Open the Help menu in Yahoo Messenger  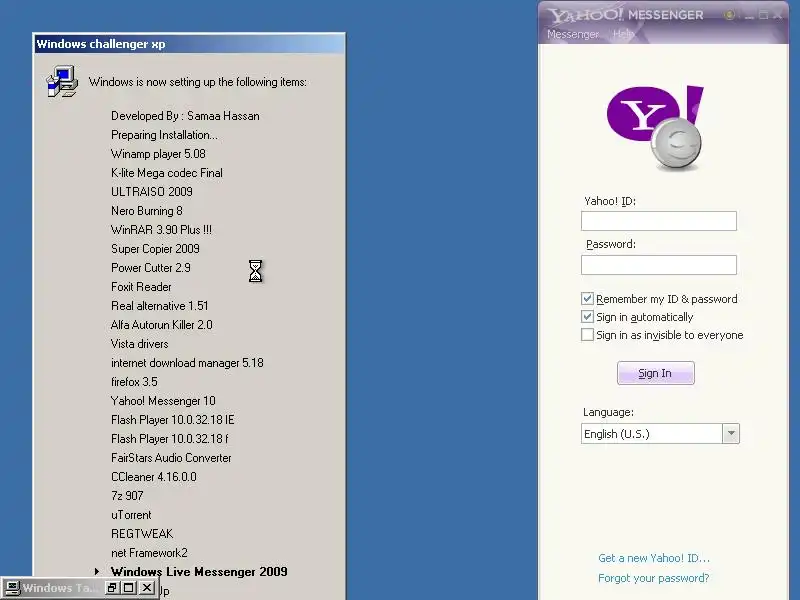622,34
